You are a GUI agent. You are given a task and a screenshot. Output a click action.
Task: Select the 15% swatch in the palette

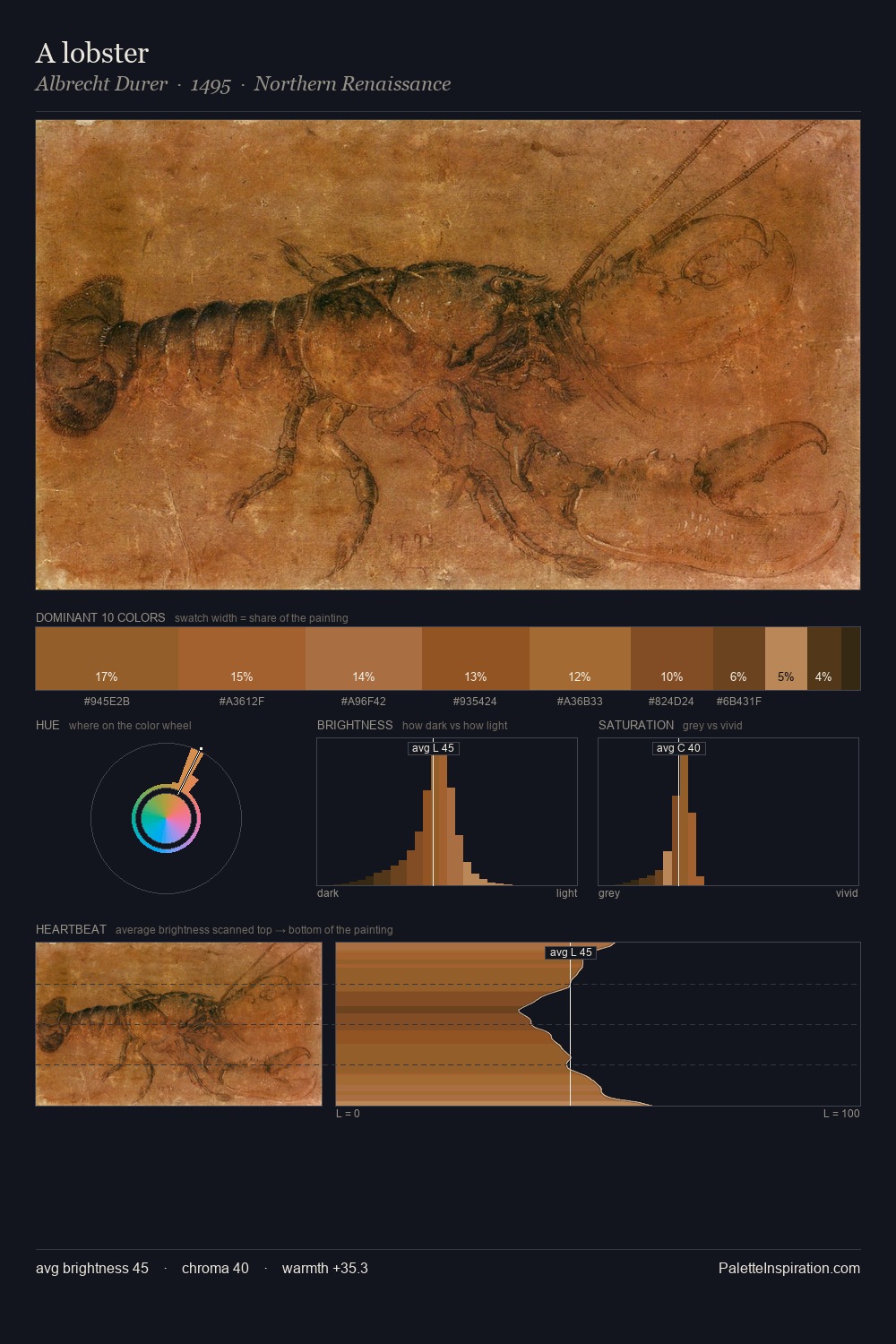tap(242, 659)
